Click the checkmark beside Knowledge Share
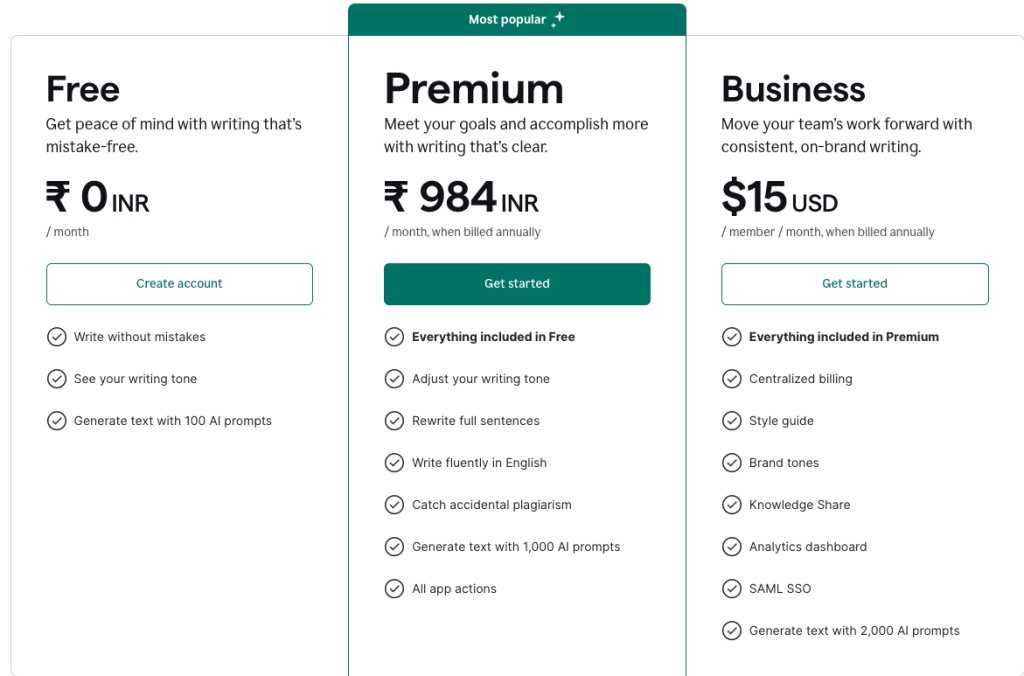Viewport: 1024px width, 676px height. [732, 505]
